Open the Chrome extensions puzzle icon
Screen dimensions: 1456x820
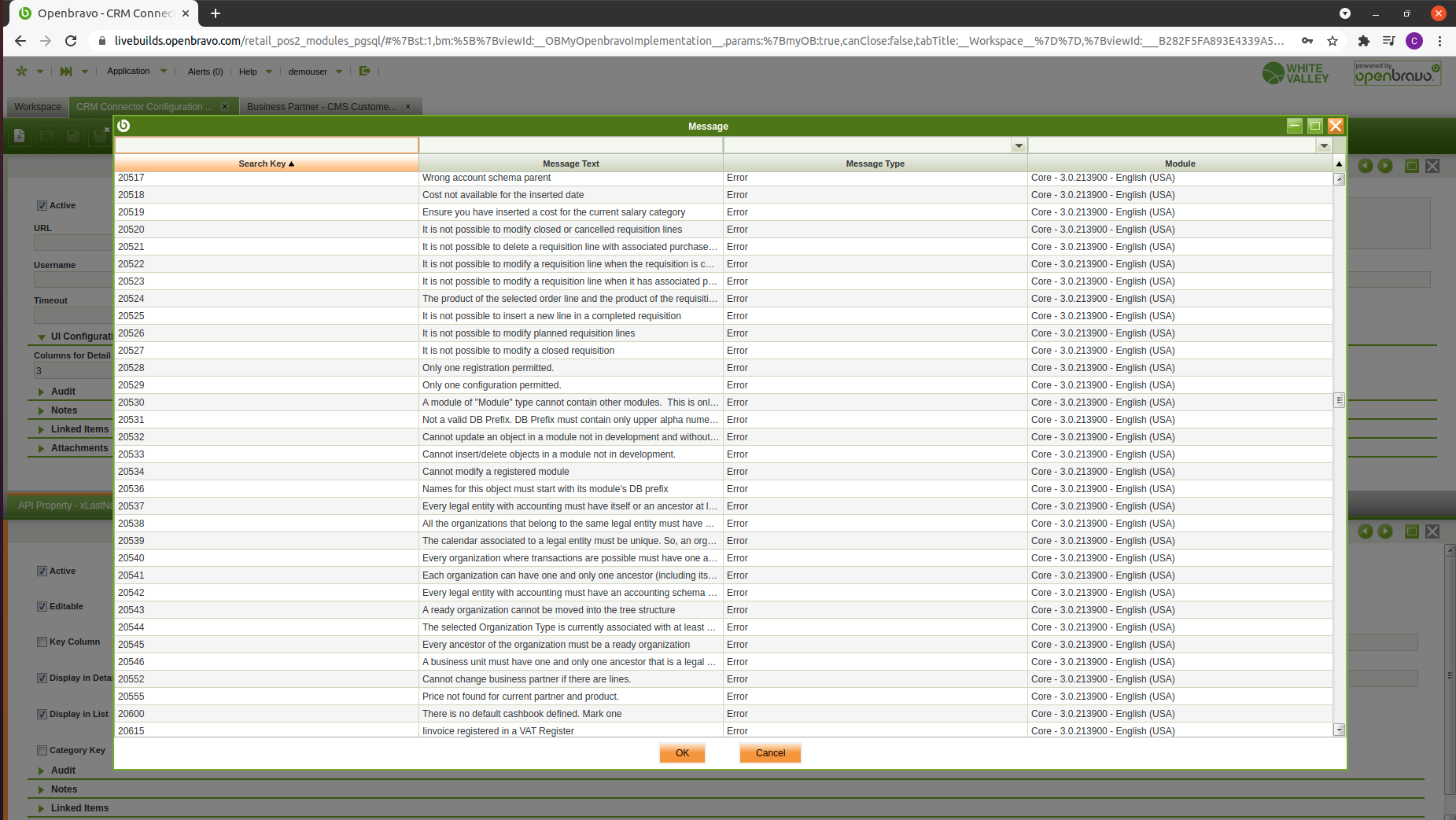1364,41
